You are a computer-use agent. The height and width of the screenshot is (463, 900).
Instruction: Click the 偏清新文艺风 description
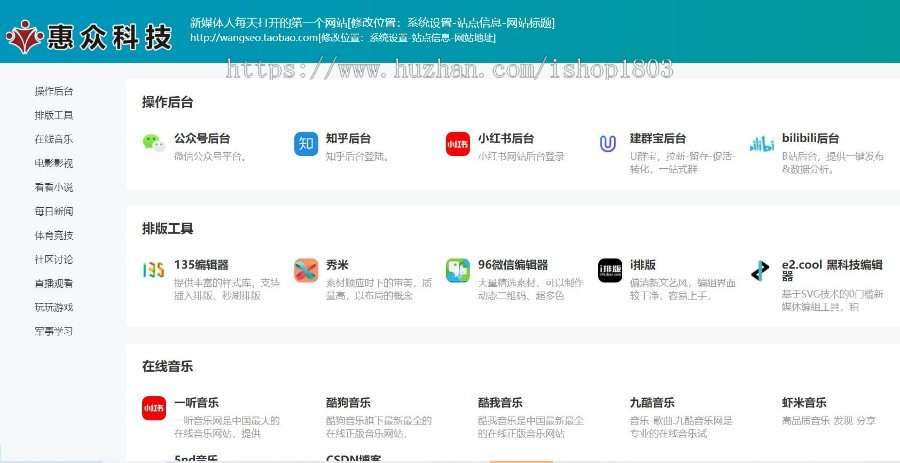(682, 289)
